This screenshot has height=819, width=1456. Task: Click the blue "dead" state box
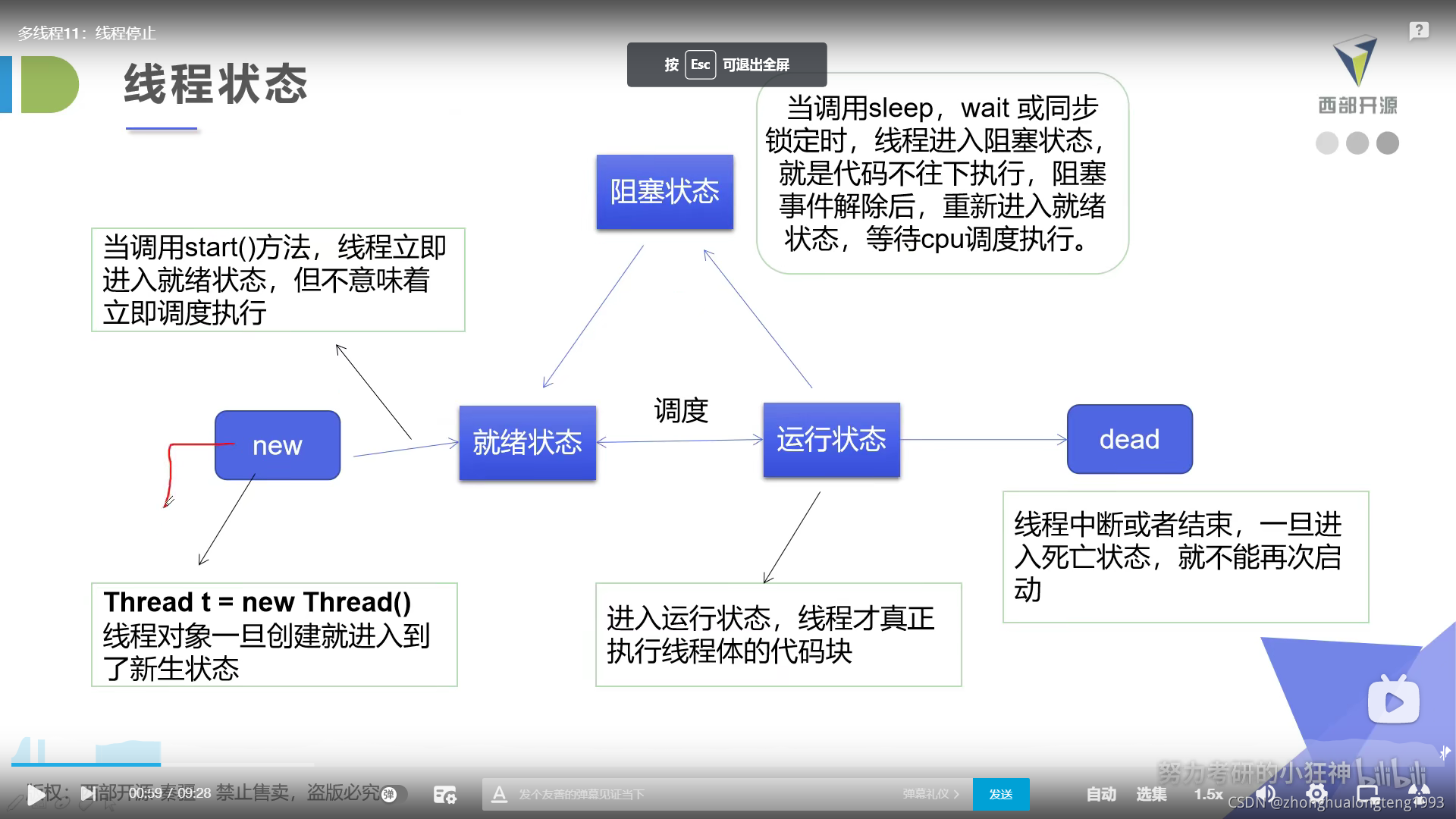pos(1130,439)
